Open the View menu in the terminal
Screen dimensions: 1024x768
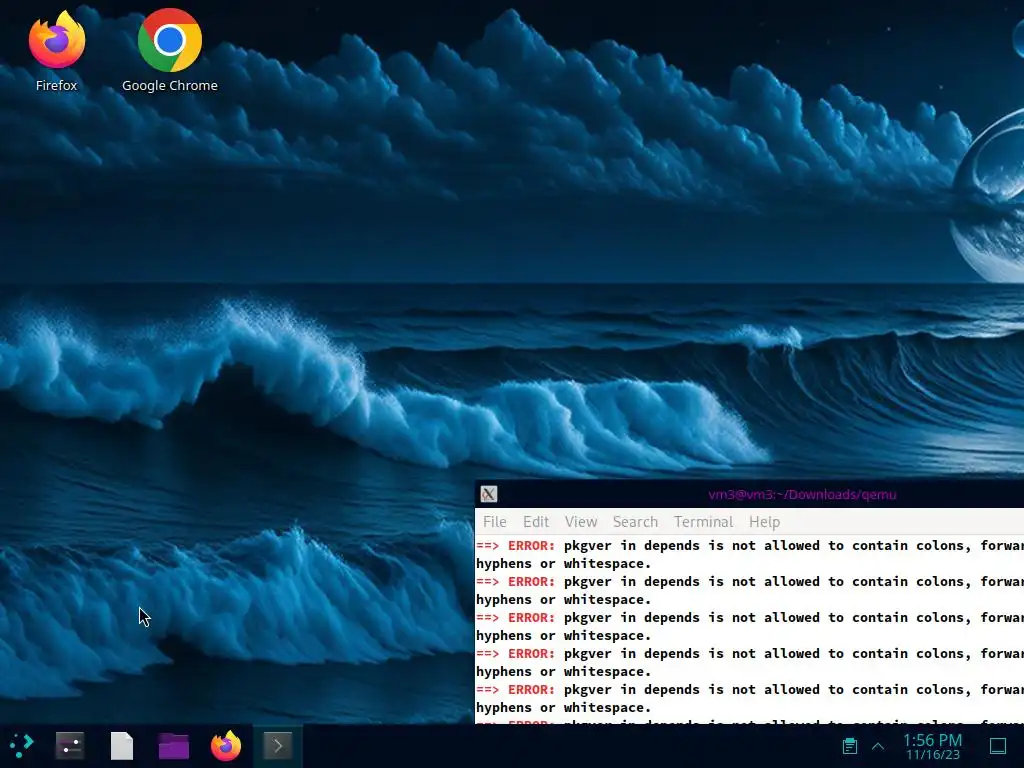tap(581, 522)
